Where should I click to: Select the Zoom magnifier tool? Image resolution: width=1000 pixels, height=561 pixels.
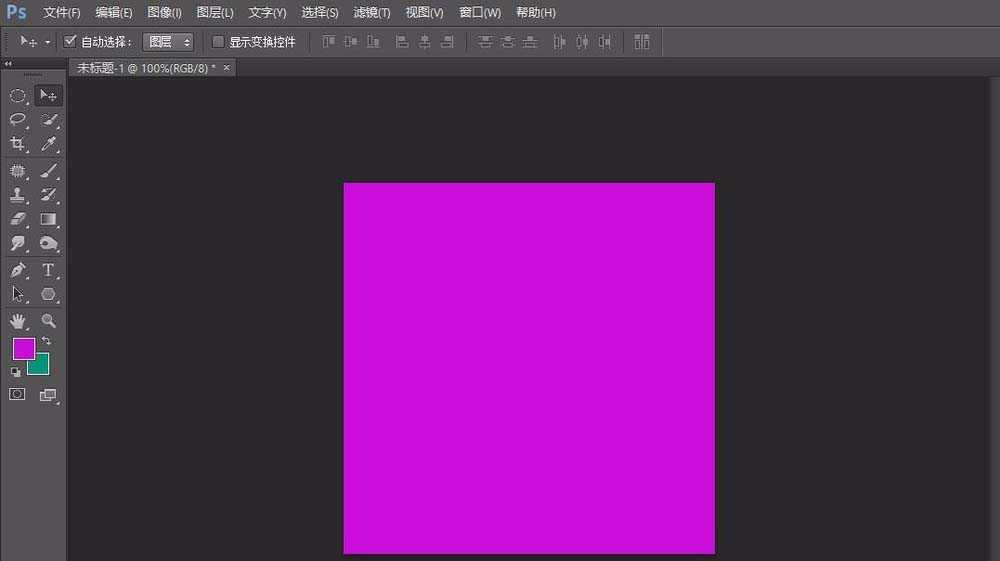(x=48, y=321)
